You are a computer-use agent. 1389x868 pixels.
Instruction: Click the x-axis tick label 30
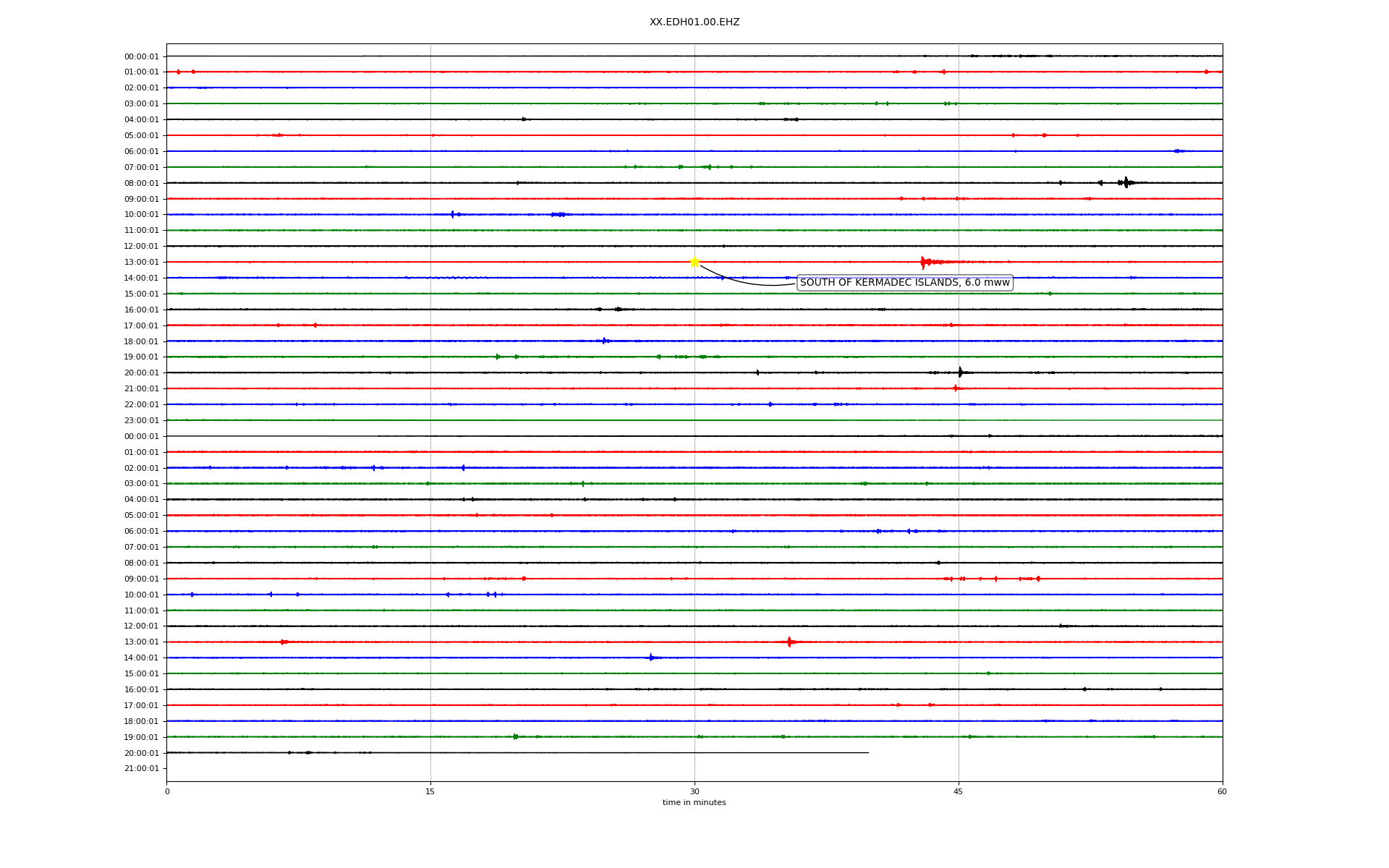tap(694, 792)
